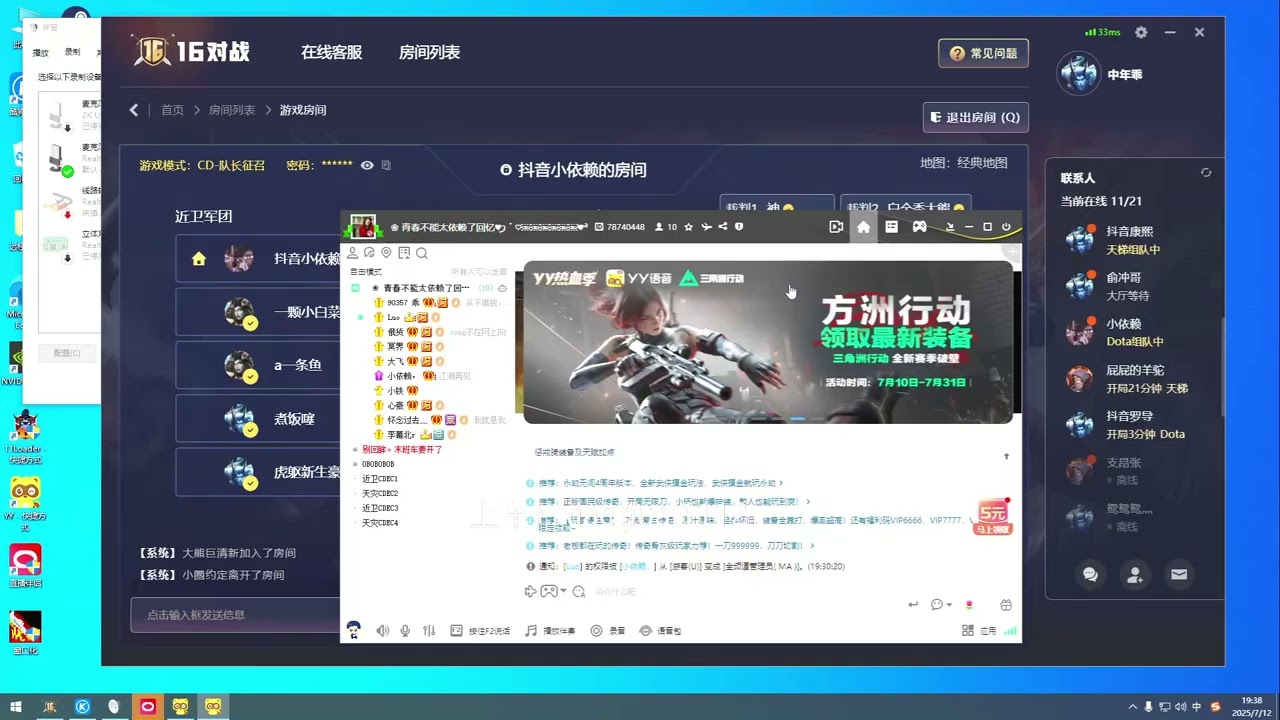
Task: Refresh the 联系人 contacts list
Action: [x=1206, y=173]
